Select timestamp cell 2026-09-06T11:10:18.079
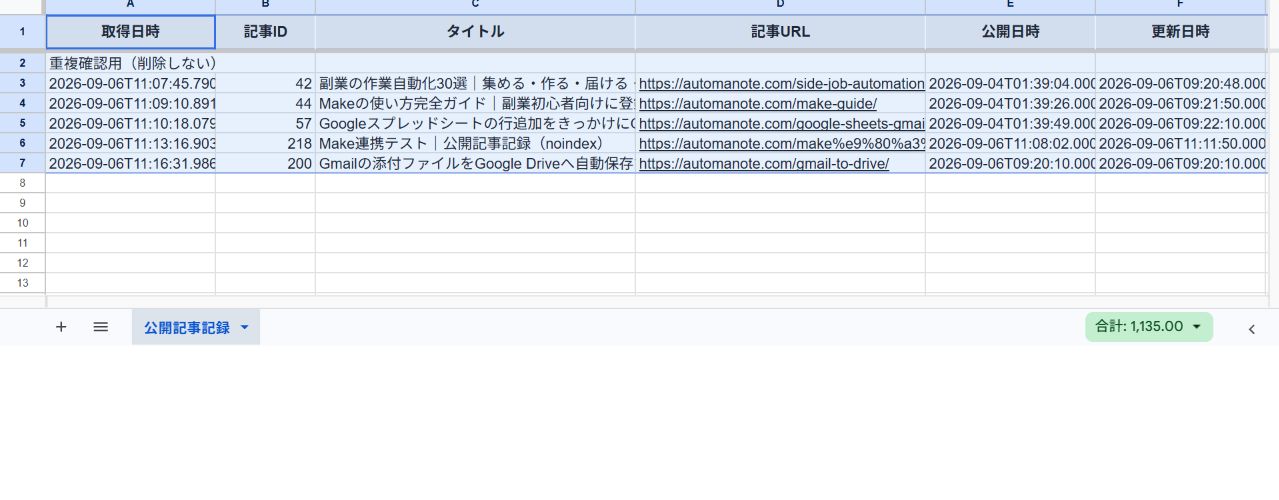The image size is (1279, 500). [x=131, y=124]
